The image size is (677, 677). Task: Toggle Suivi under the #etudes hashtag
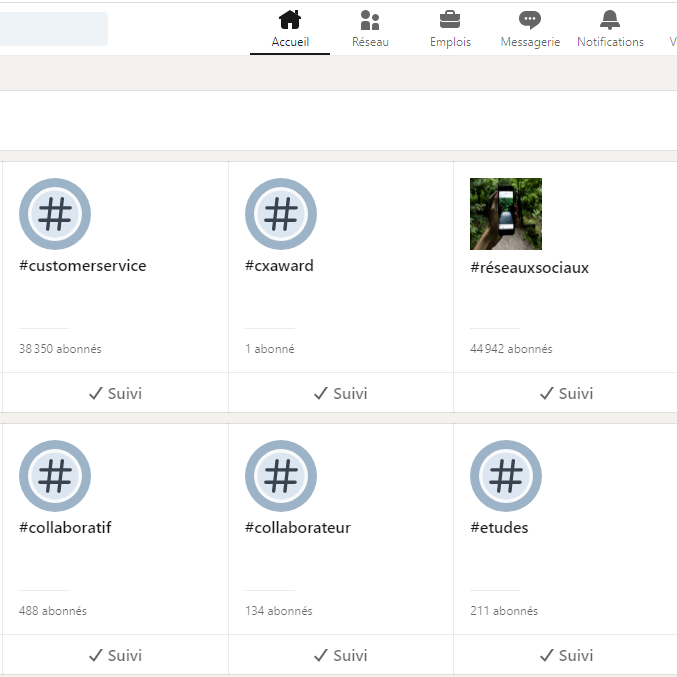pyautogui.click(x=566, y=655)
